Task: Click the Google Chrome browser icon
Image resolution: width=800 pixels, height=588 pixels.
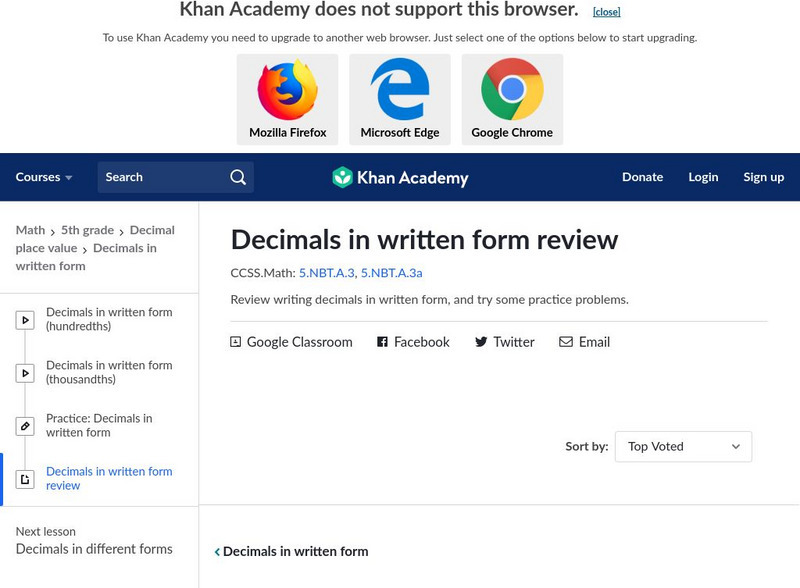Action: [512, 90]
